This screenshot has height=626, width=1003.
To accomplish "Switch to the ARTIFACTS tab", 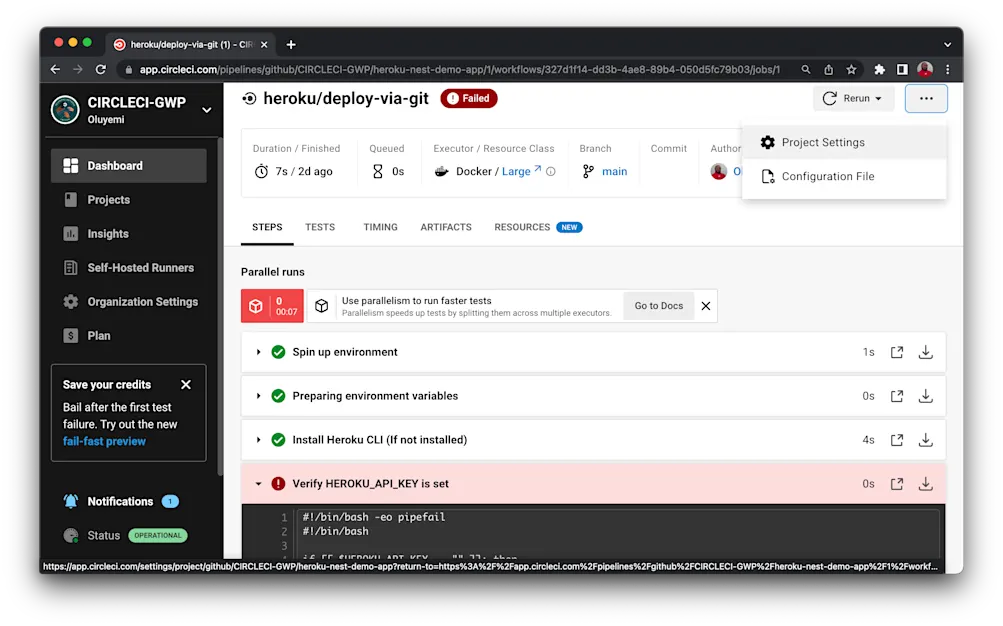I will click(446, 228).
